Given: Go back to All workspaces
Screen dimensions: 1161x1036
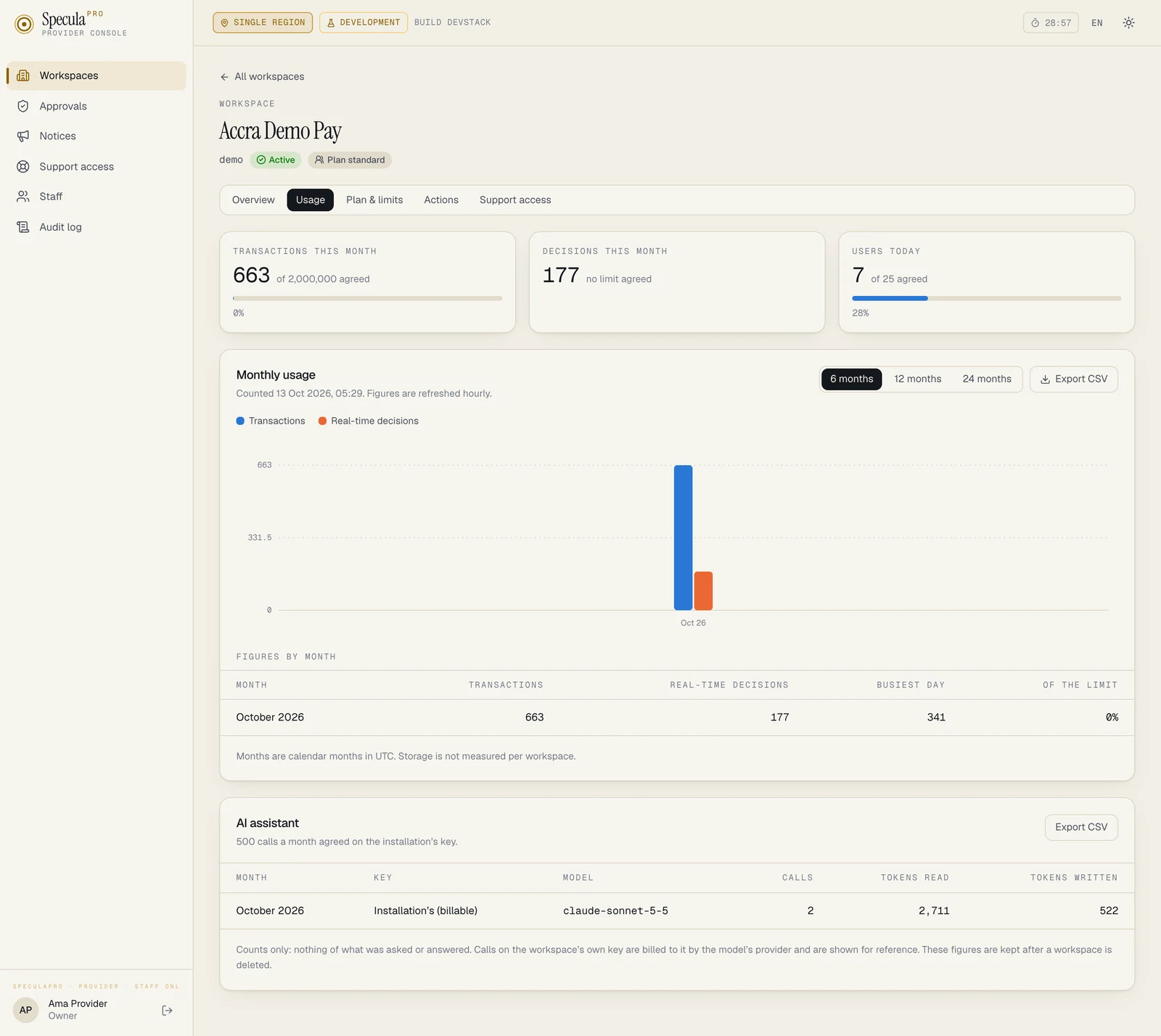Looking at the screenshot, I should [262, 76].
